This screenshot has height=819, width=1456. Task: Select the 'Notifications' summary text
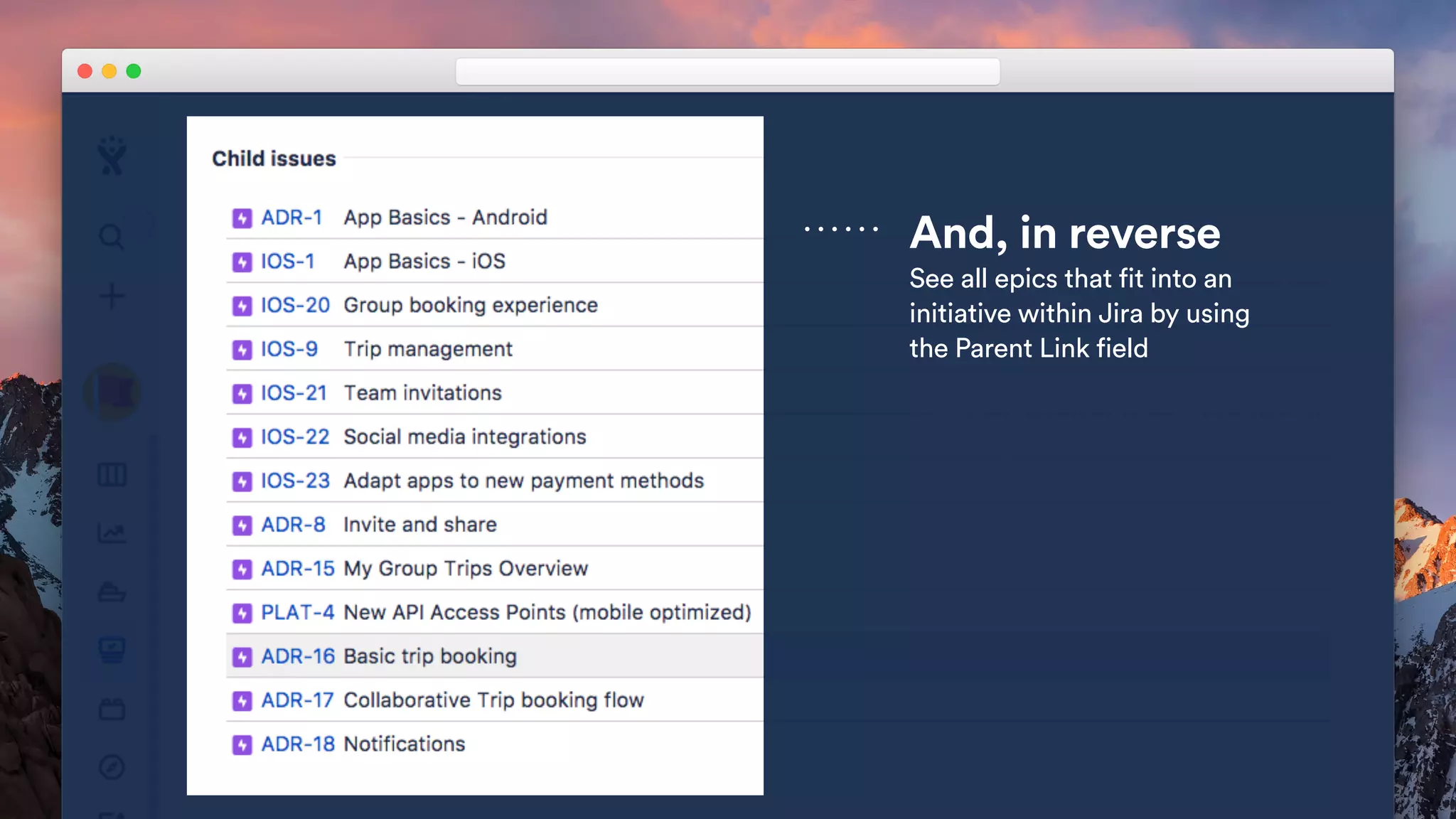pos(405,744)
